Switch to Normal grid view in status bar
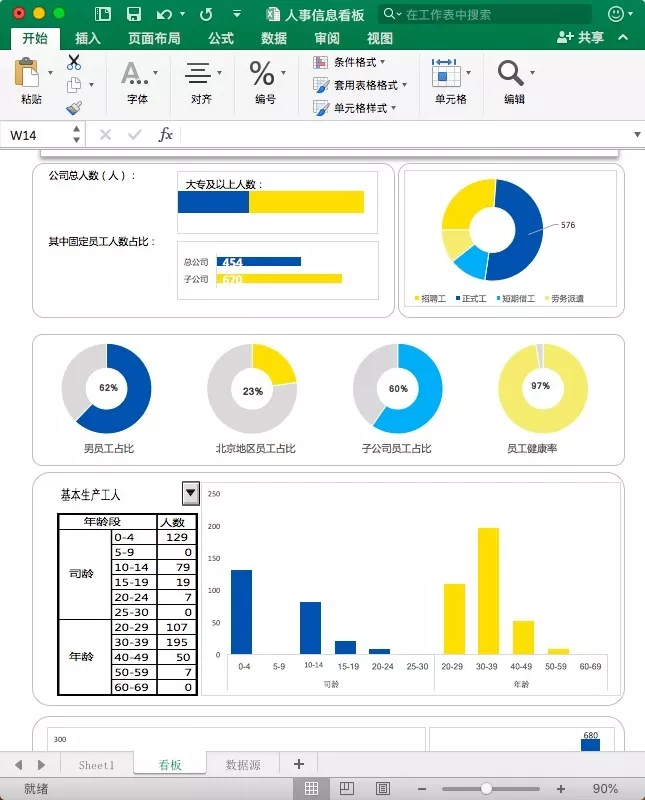The width and height of the screenshot is (645, 800). click(311, 788)
